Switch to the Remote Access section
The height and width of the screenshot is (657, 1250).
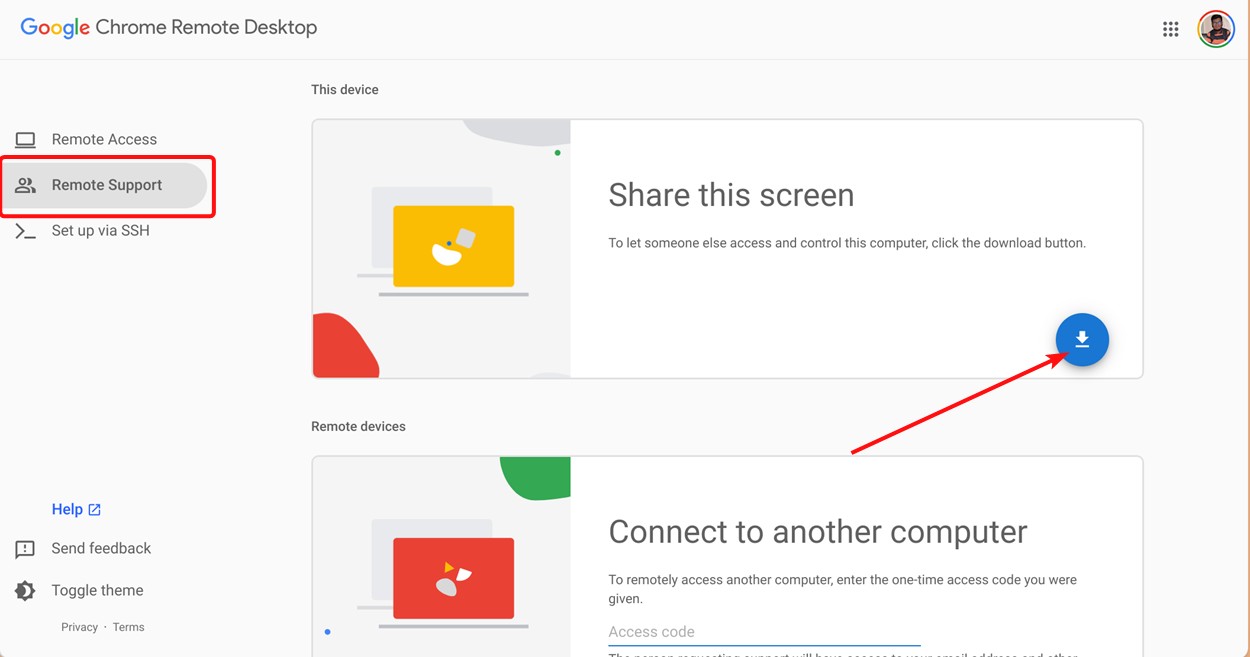pos(103,139)
